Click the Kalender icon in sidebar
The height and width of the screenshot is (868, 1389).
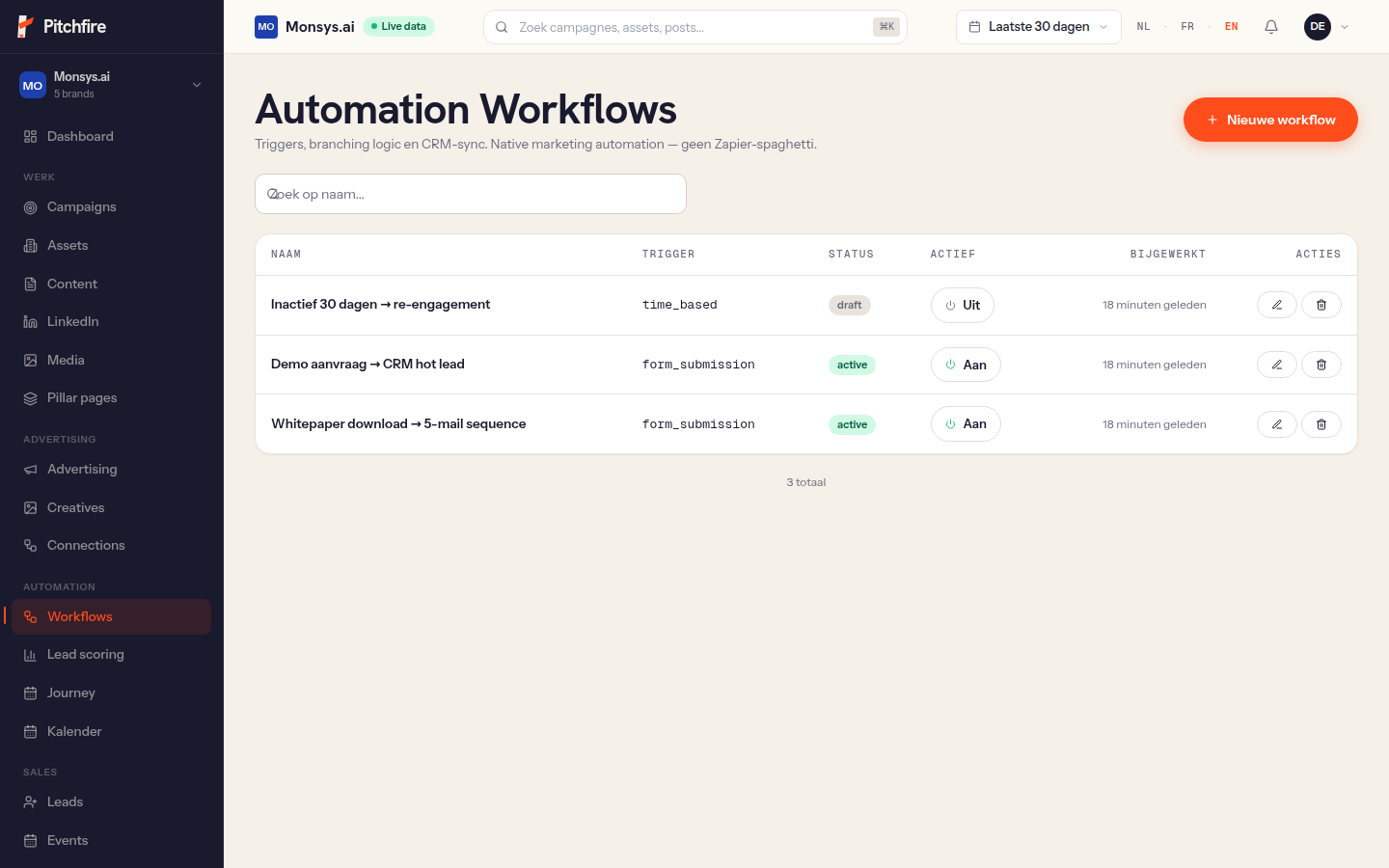(31, 732)
